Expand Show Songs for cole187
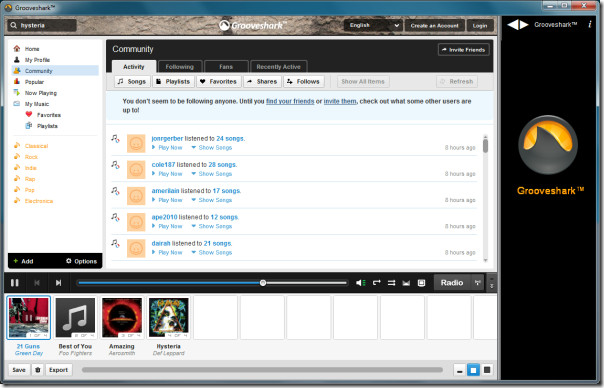This screenshot has width=604, height=388. pos(212,174)
